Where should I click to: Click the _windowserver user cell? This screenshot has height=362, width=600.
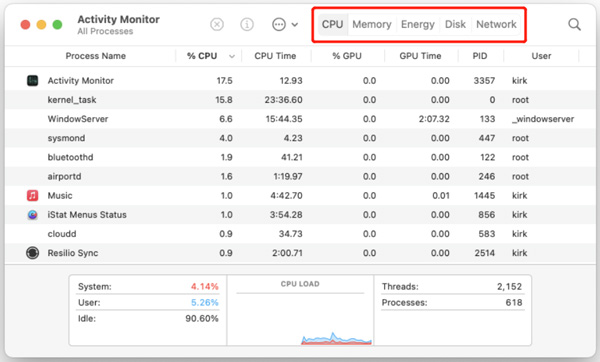pyautogui.click(x=543, y=119)
